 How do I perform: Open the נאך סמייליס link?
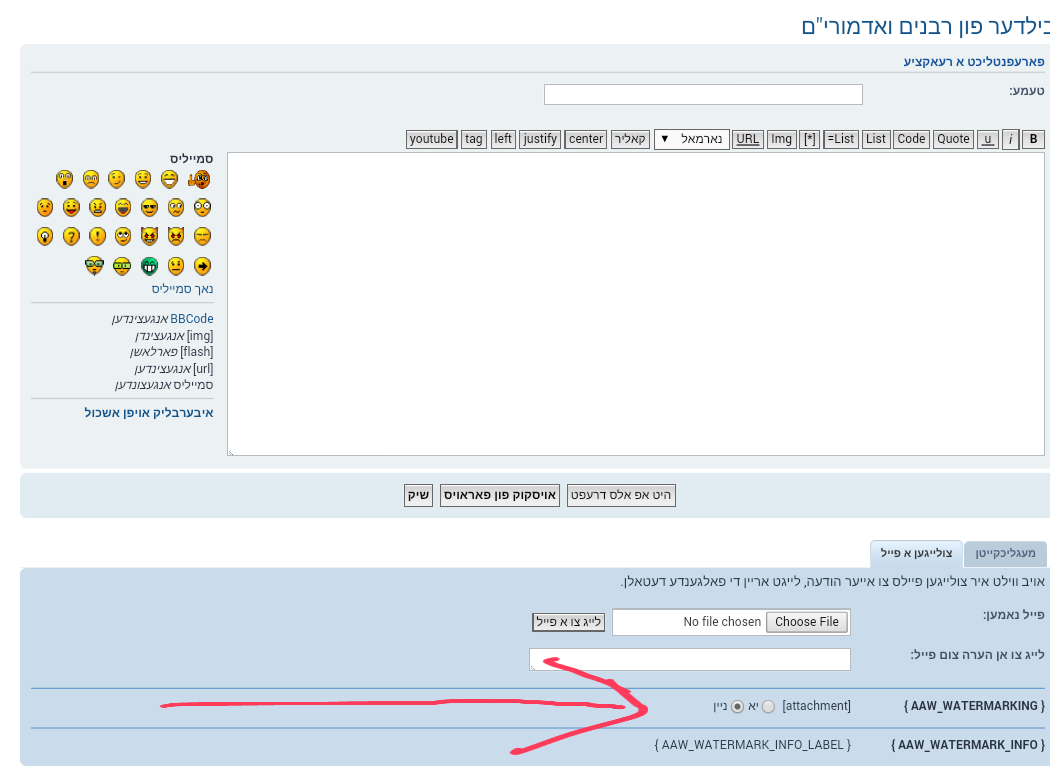click(x=182, y=289)
